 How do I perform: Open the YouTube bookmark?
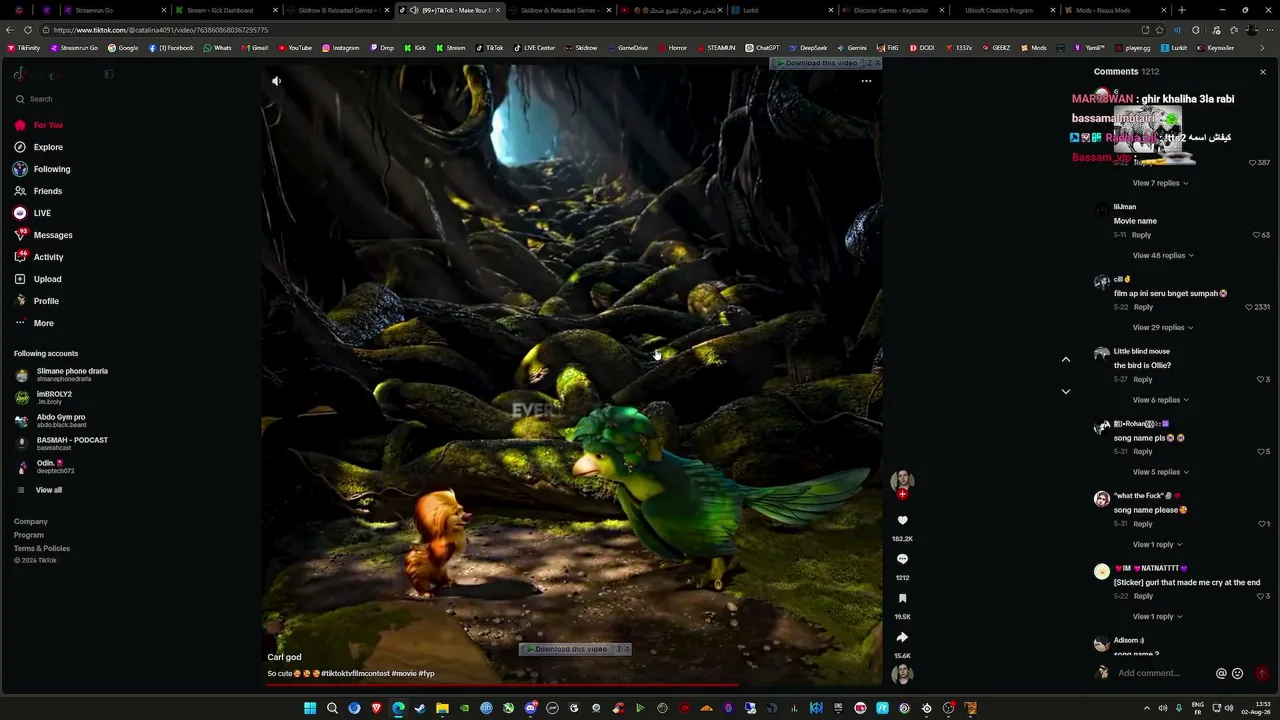coord(295,48)
